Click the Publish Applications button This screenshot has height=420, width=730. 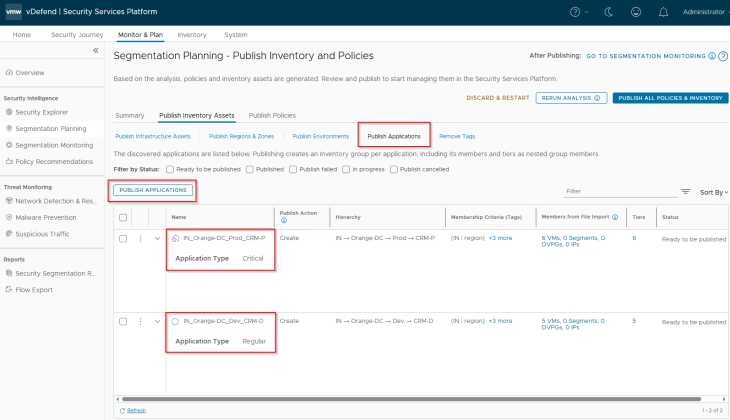151,189
